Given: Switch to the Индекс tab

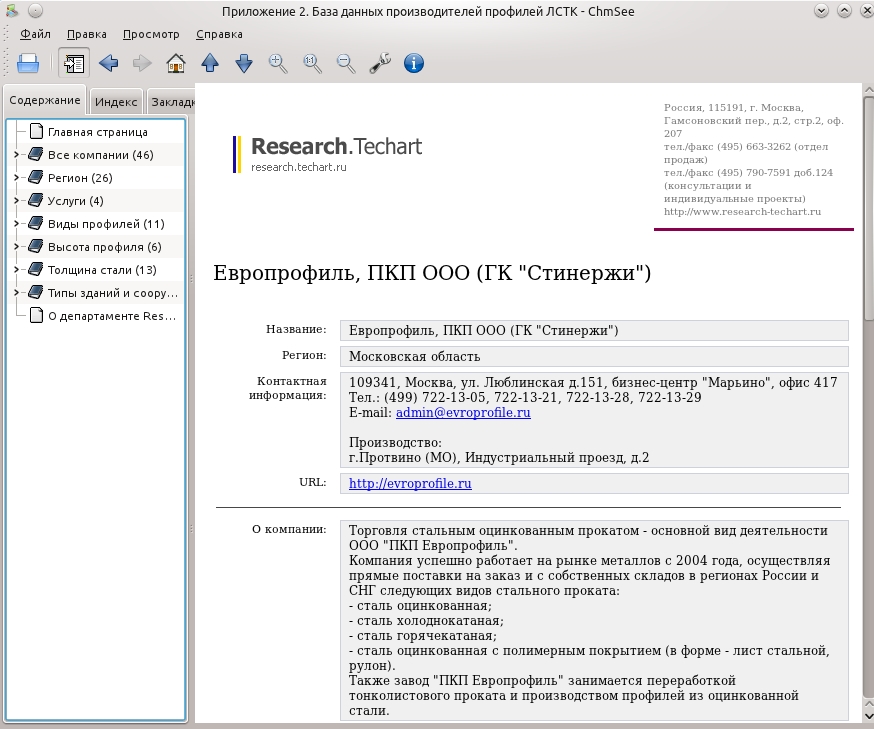Looking at the screenshot, I should click(116, 101).
